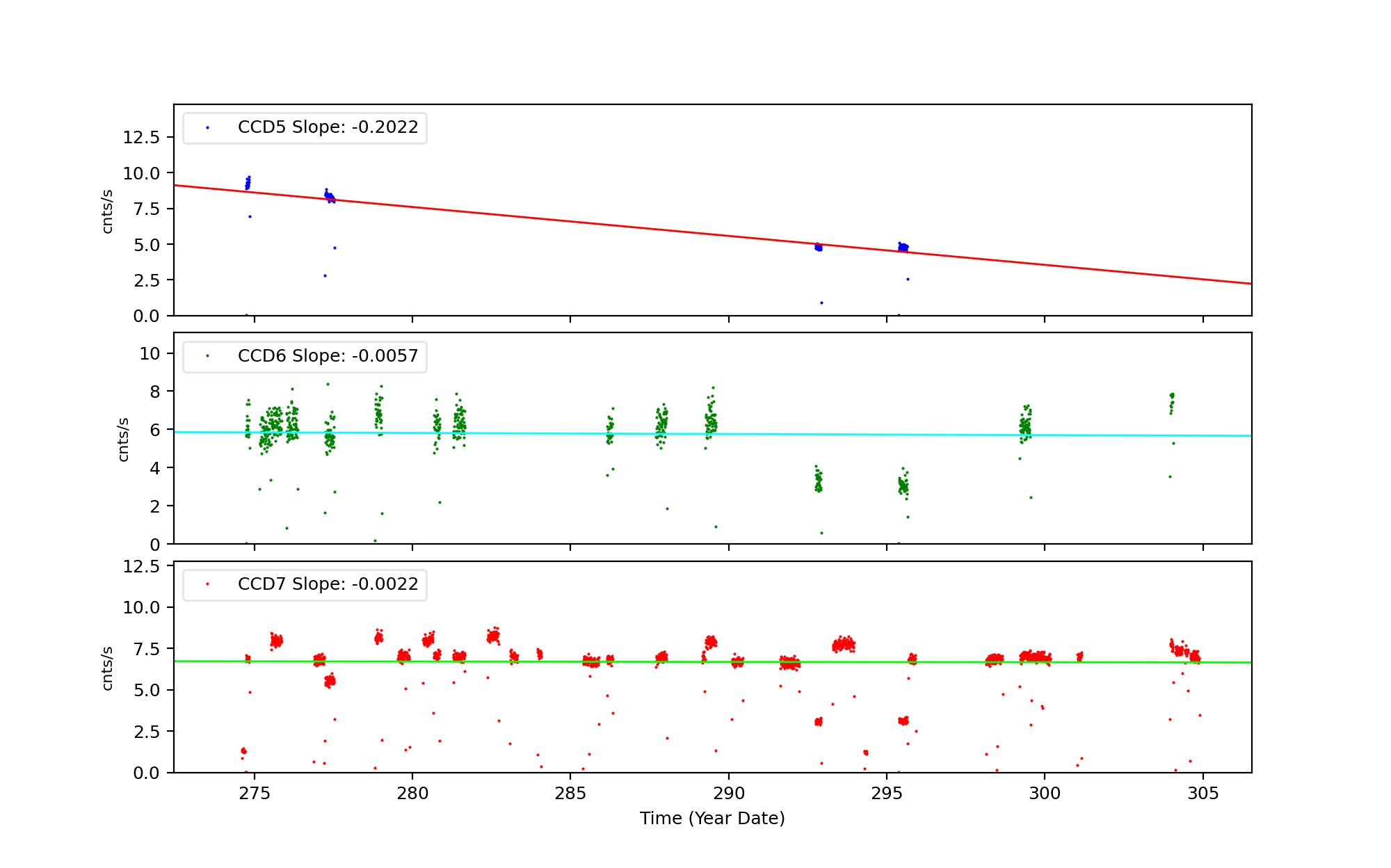Click the cnts/s label of bottom plot
The width and height of the screenshot is (1391, 868).
[107, 668]
